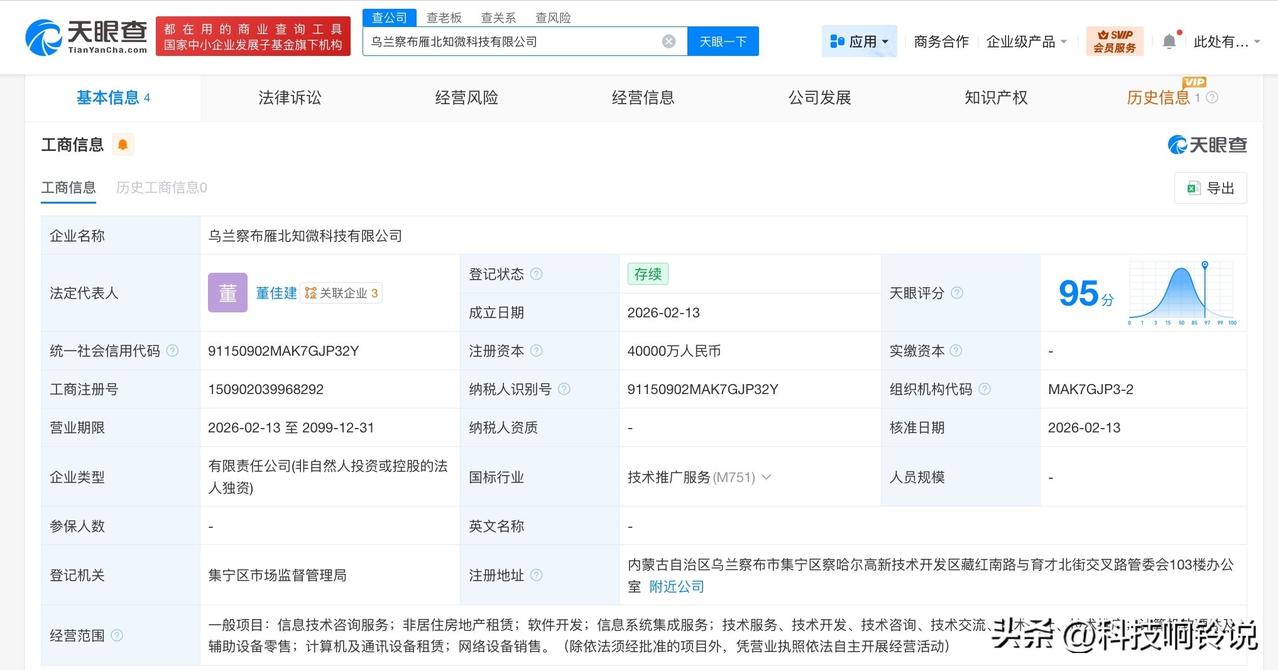Click organization code MAK7GJP3-2
This screenshot has height=670, width=1278.
pyautogui.click(x=1091, y=389)
